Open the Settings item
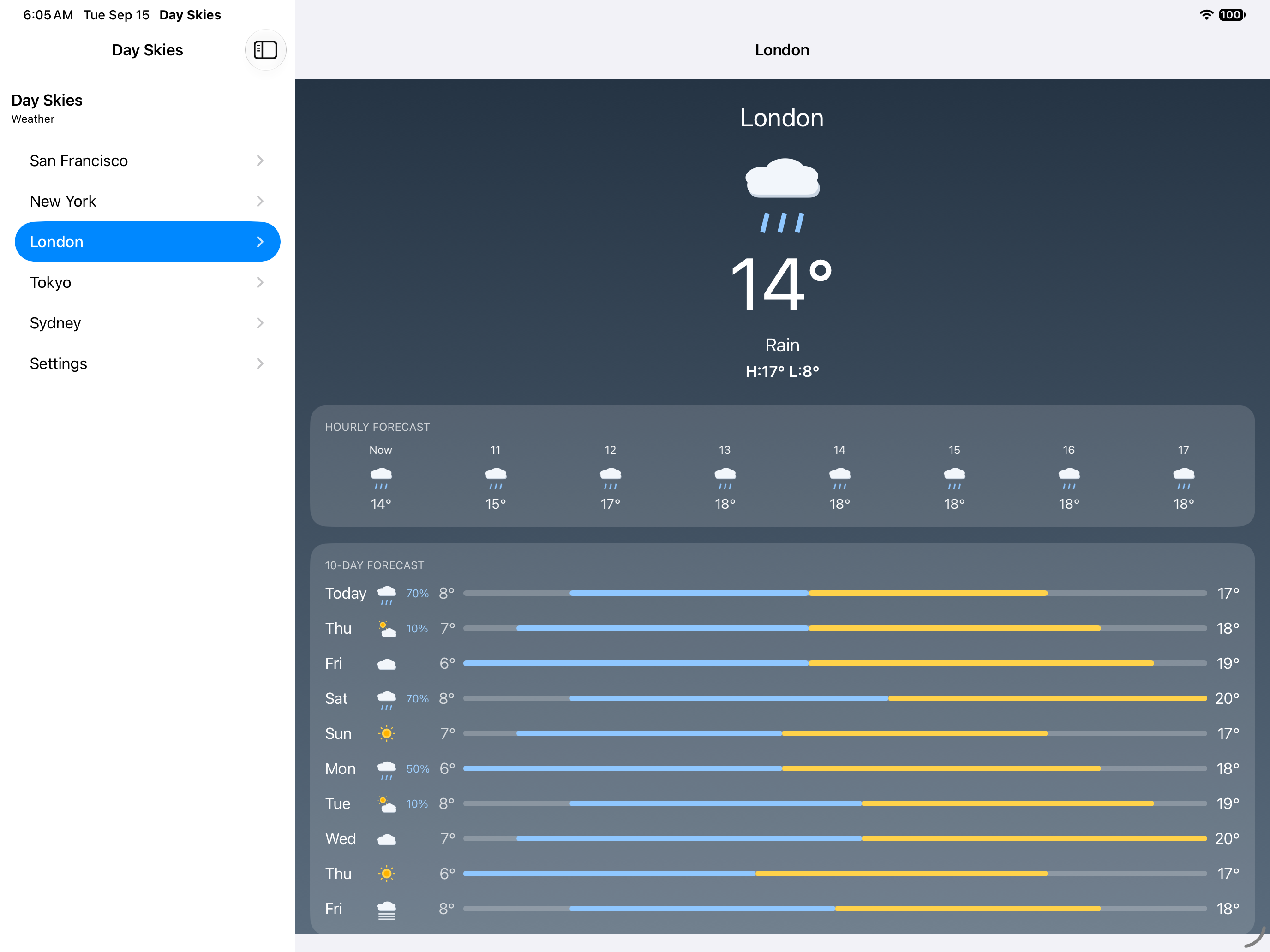Viewport: 1270px width, 952px height. [148, 363]
